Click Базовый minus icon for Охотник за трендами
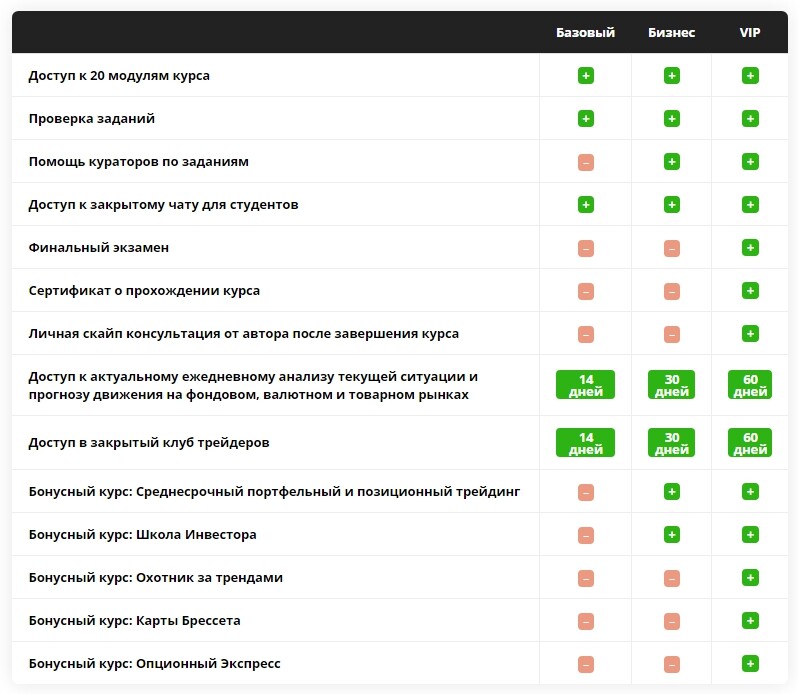 click(586, 579)
